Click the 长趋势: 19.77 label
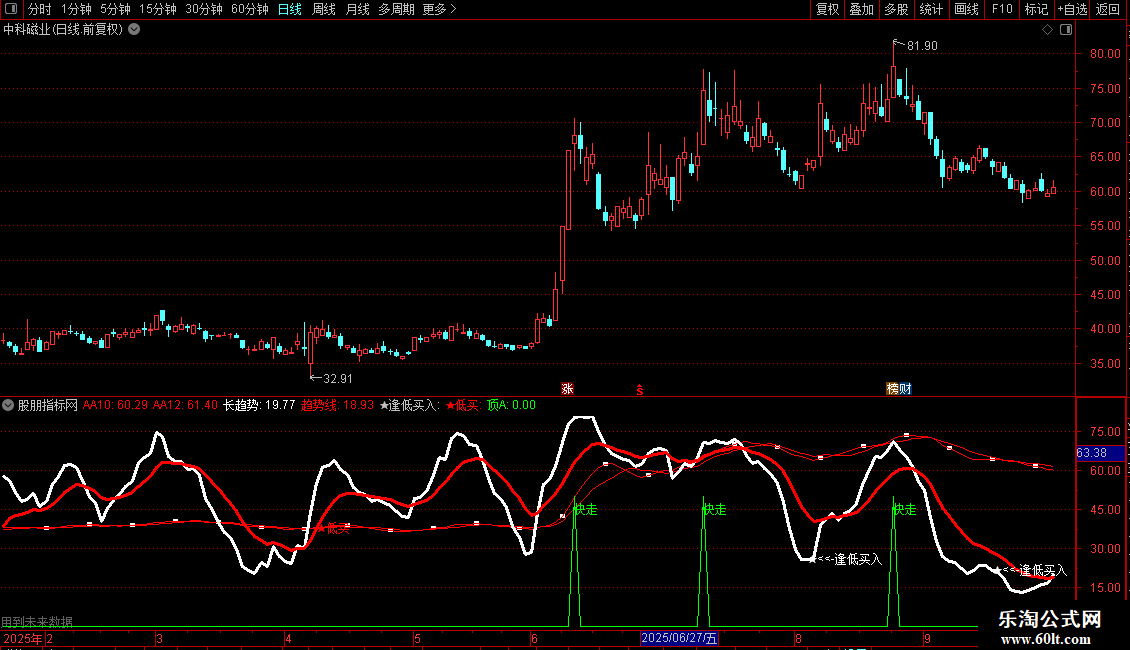The height and width of the screenshot is (650, 1130). point(259,405)
